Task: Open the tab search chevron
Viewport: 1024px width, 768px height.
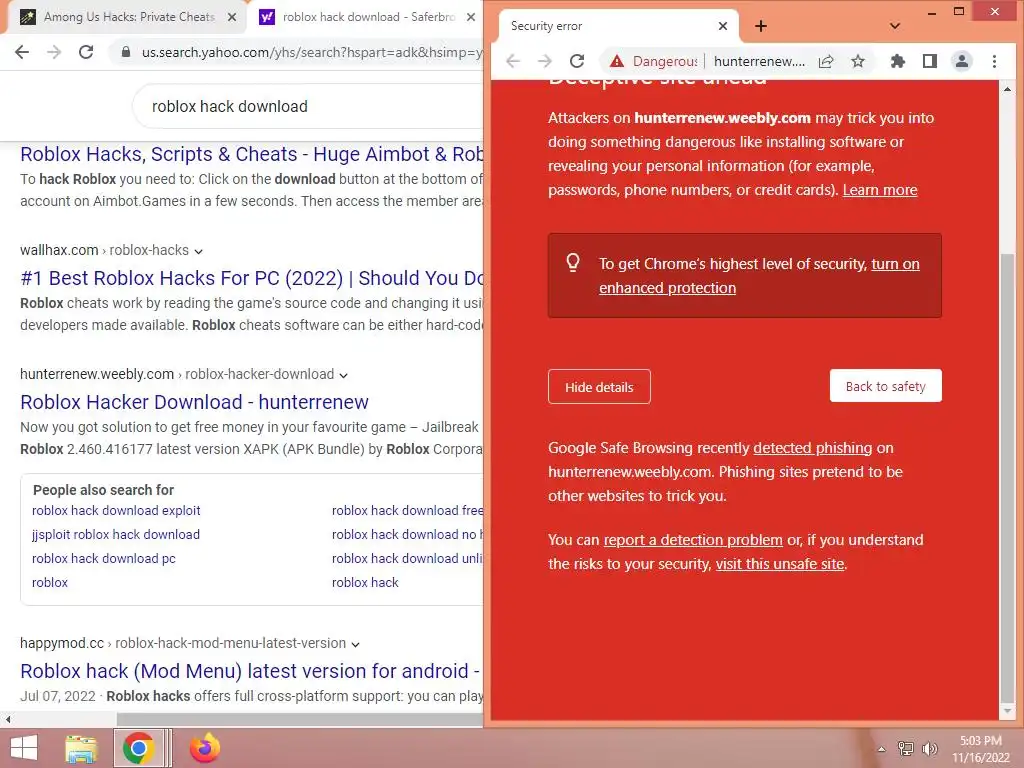Action: (x=895, y=26)
